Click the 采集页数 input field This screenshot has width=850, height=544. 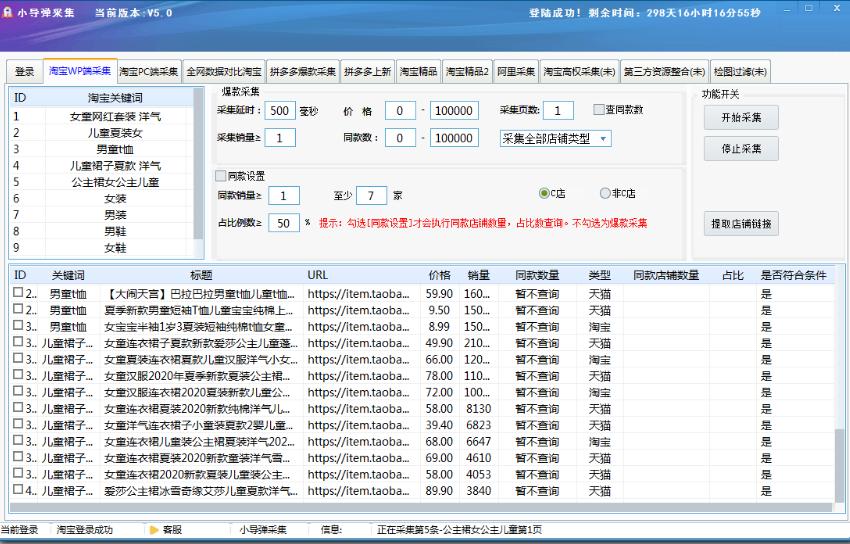[558, 111]
